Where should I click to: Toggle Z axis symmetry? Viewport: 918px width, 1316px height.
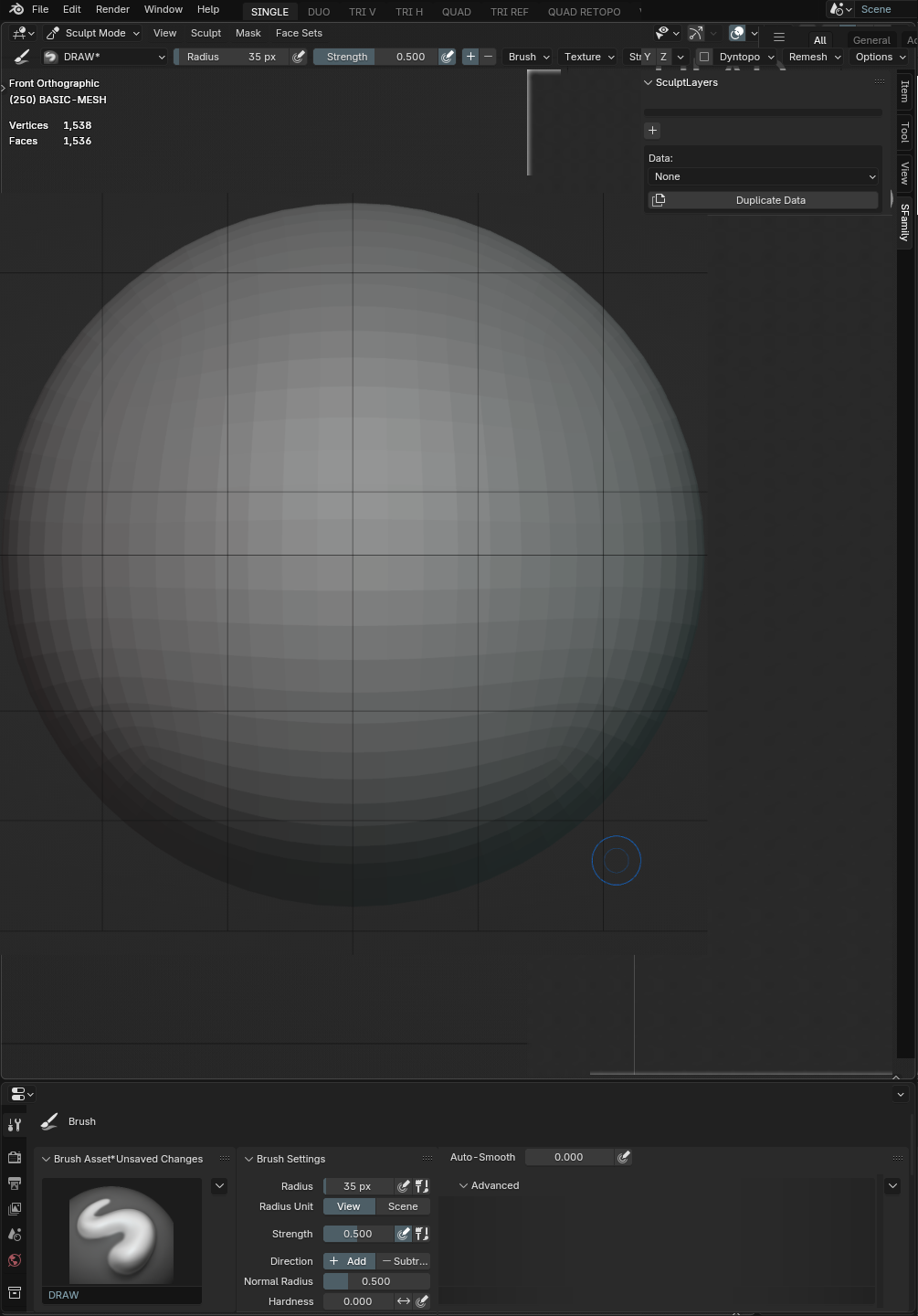pos(663,57)
